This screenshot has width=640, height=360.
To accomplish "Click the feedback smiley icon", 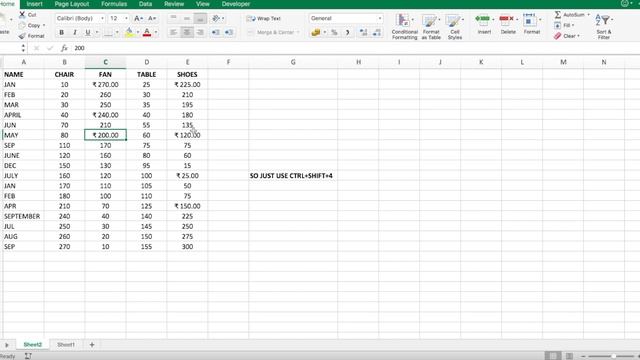I will point(624,4).
